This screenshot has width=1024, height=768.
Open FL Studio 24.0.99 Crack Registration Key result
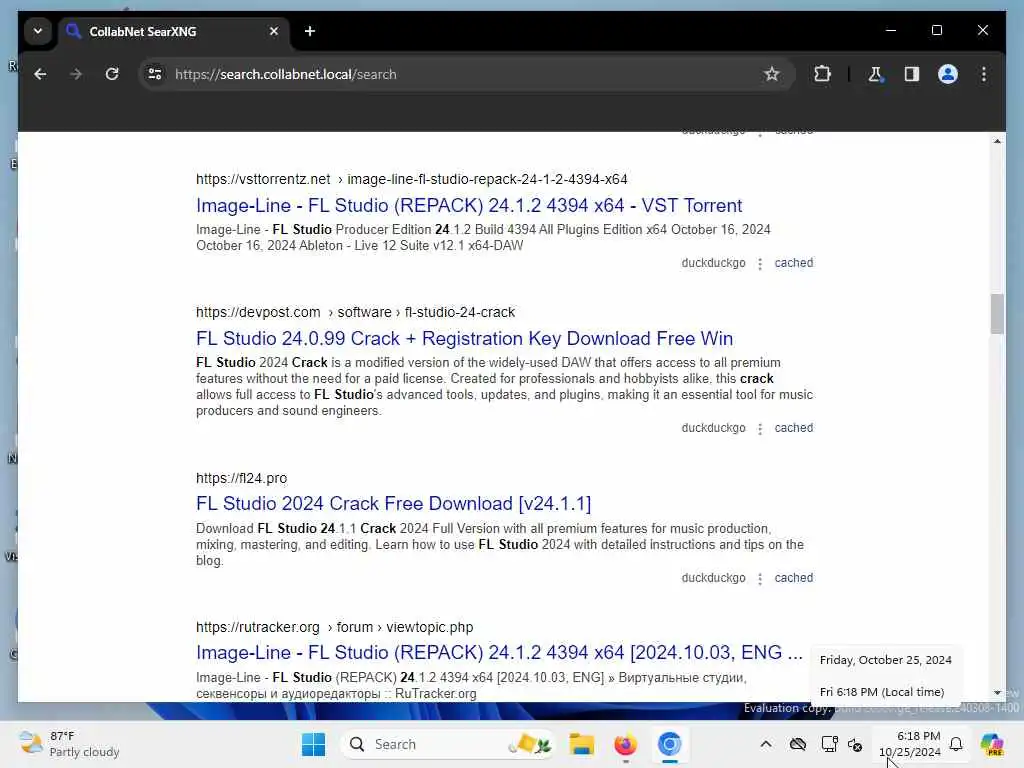[464, 338]
